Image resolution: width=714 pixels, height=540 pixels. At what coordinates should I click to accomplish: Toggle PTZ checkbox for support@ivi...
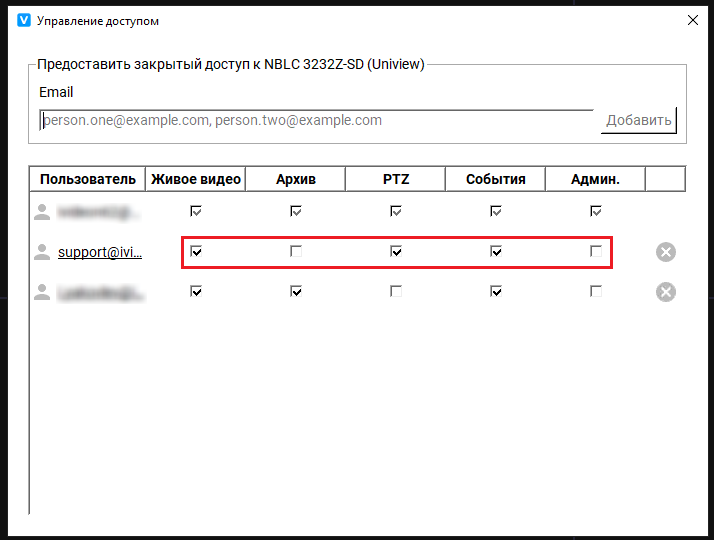[x=396, y=251]
